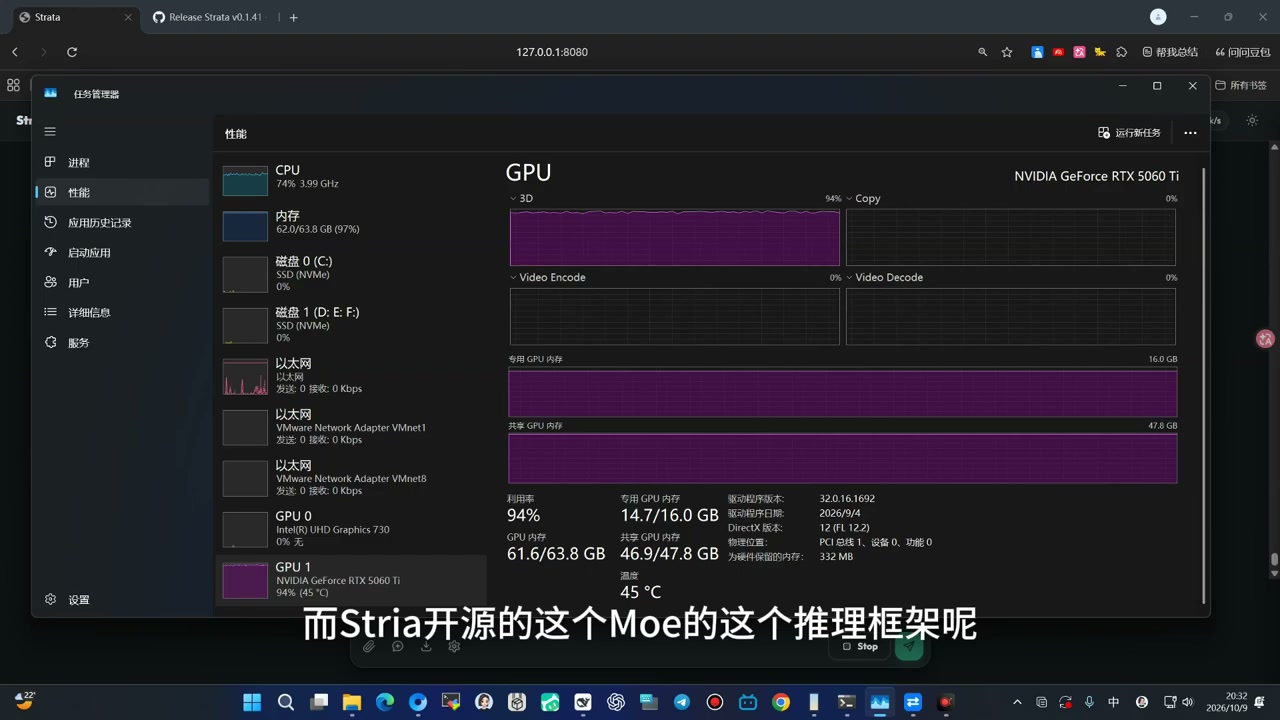Select the 内存 memory performance item
Image resolution: width=1280 pixels, height=720 pixels.
pos(351,224)
